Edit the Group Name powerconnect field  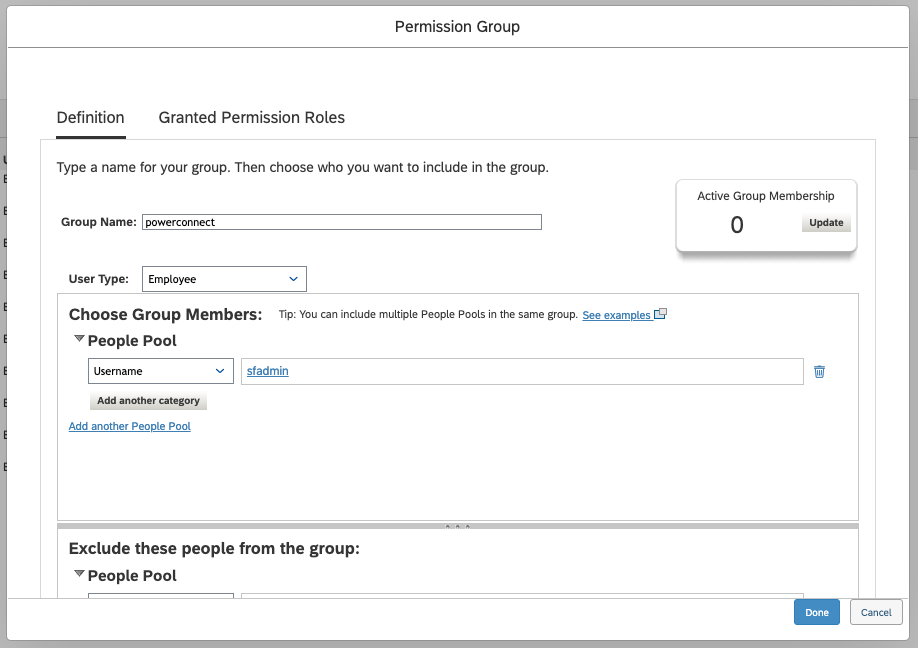pos(340,221)
